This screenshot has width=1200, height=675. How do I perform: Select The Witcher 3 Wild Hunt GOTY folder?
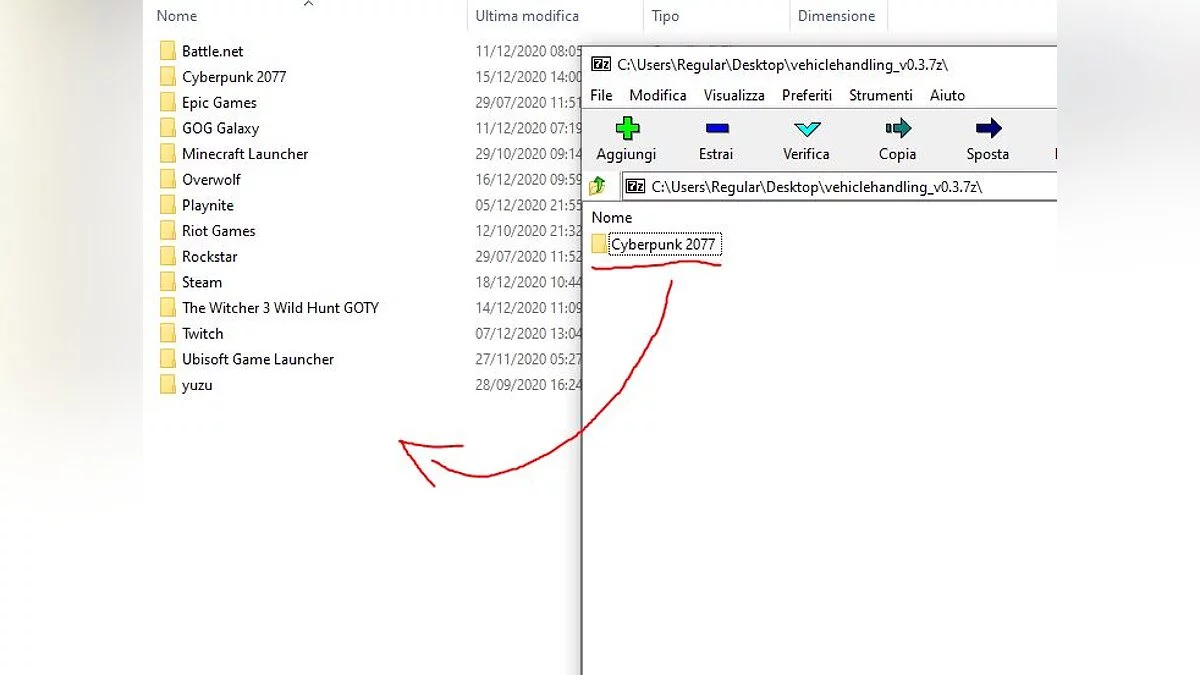click(x=280, y=308)
